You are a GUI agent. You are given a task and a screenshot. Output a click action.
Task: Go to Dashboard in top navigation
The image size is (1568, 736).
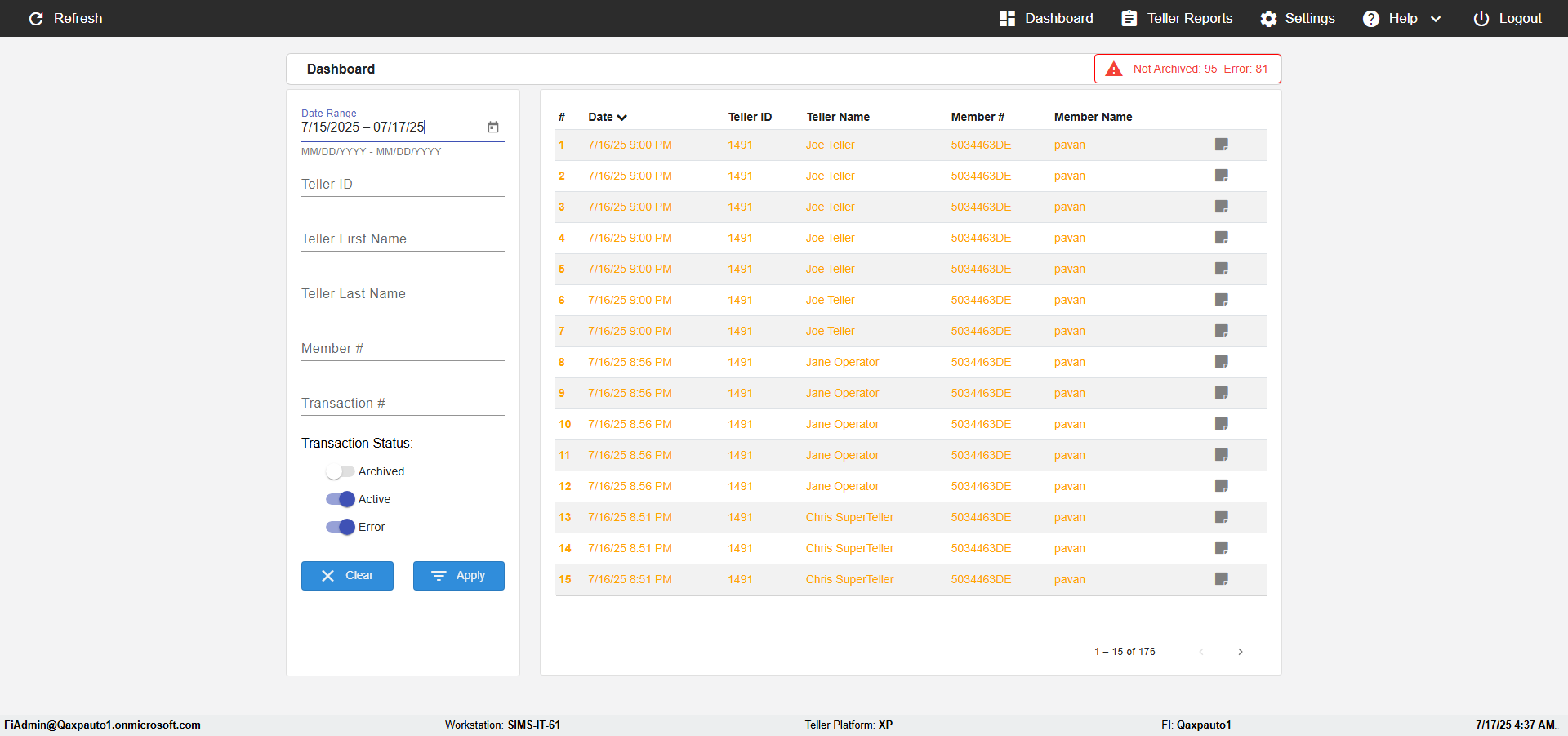tap(1046, 18)
